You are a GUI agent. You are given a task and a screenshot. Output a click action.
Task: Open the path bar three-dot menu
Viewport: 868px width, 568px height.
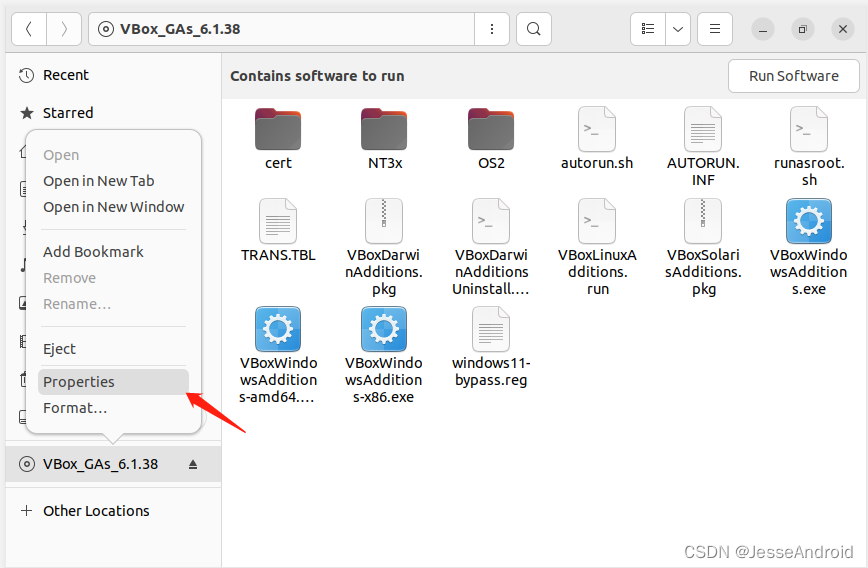pos(492,29)
